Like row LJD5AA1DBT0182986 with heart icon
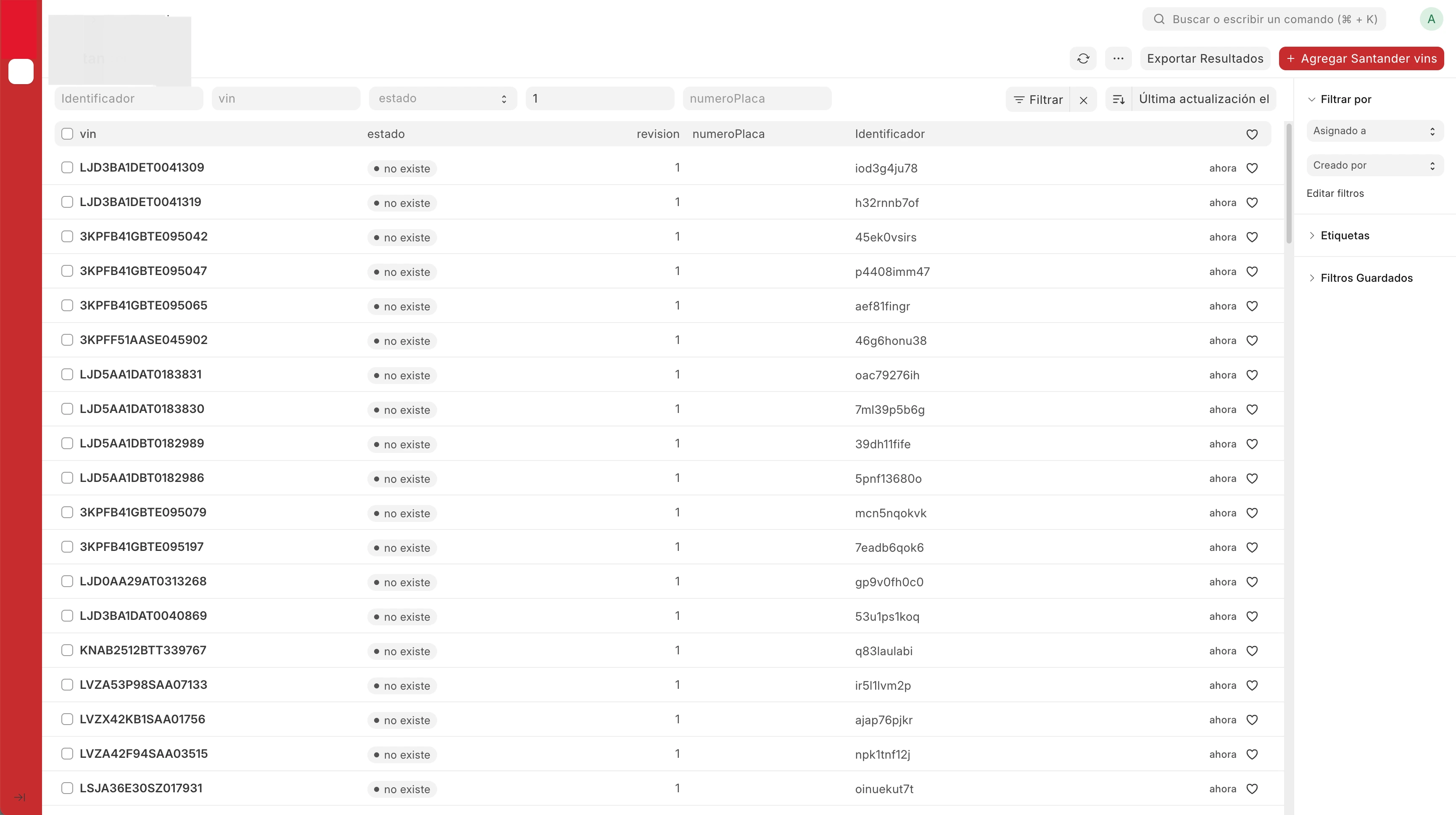 pyautogui.click(x=1252, y=479)
